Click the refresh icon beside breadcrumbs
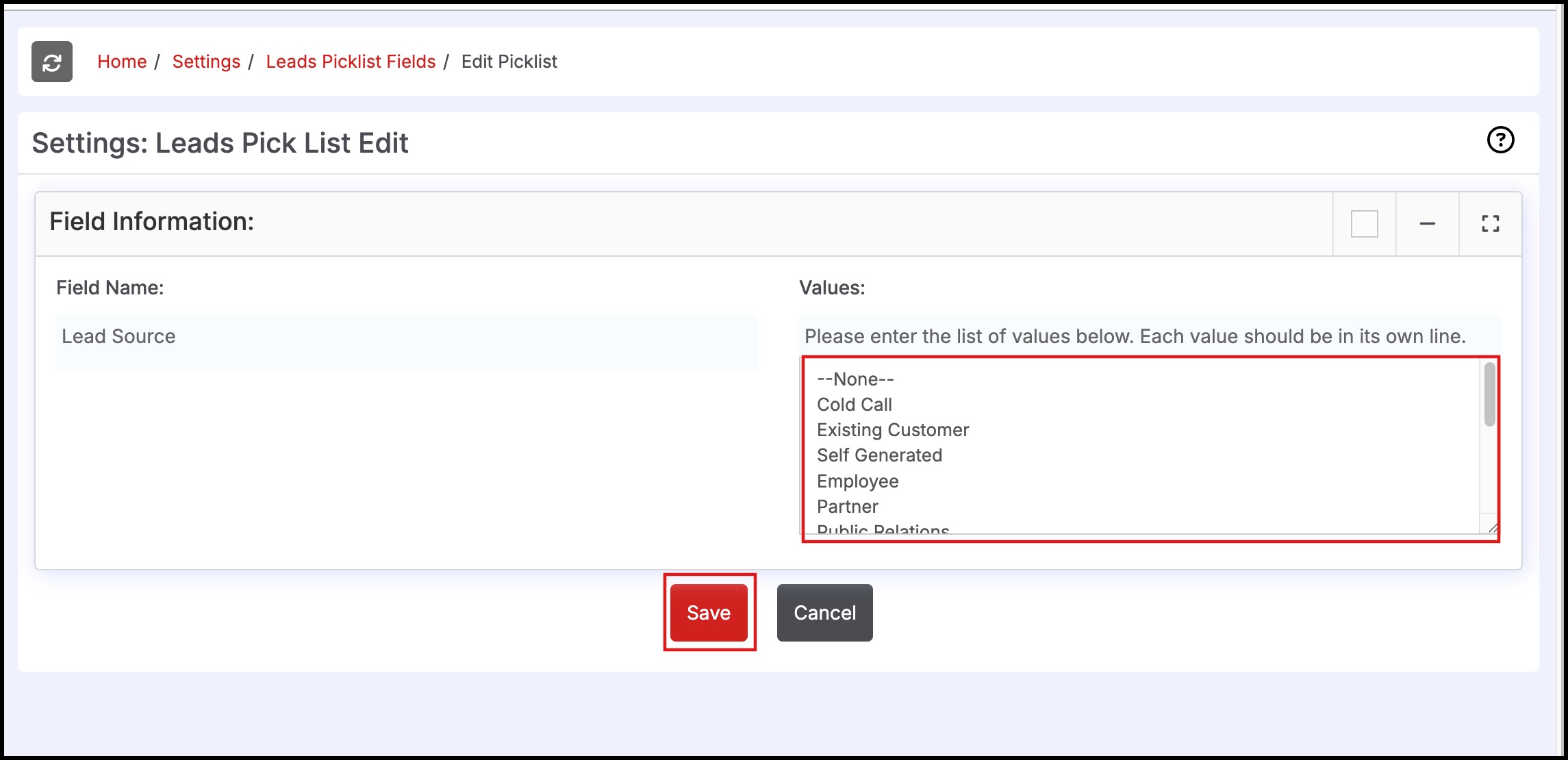The image size is (1568, 760). point(51,62)
